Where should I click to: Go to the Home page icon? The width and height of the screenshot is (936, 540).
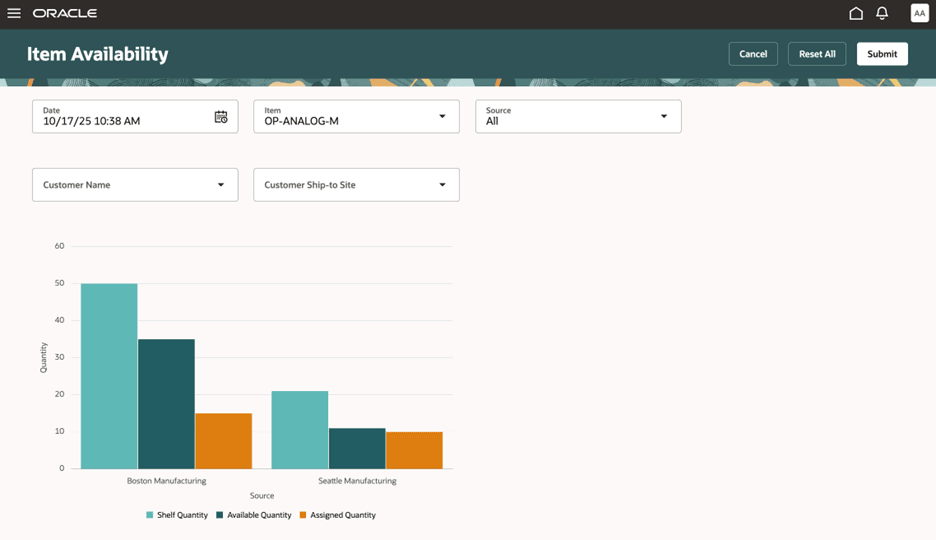[856, 13]
